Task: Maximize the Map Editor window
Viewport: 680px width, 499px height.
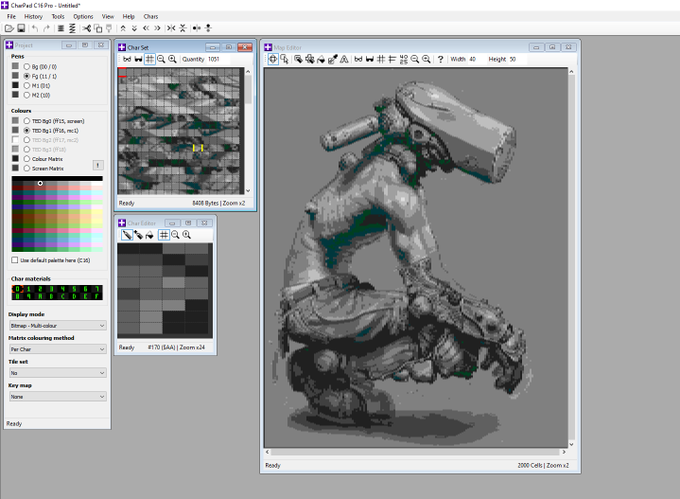Action: click(552, 47)
